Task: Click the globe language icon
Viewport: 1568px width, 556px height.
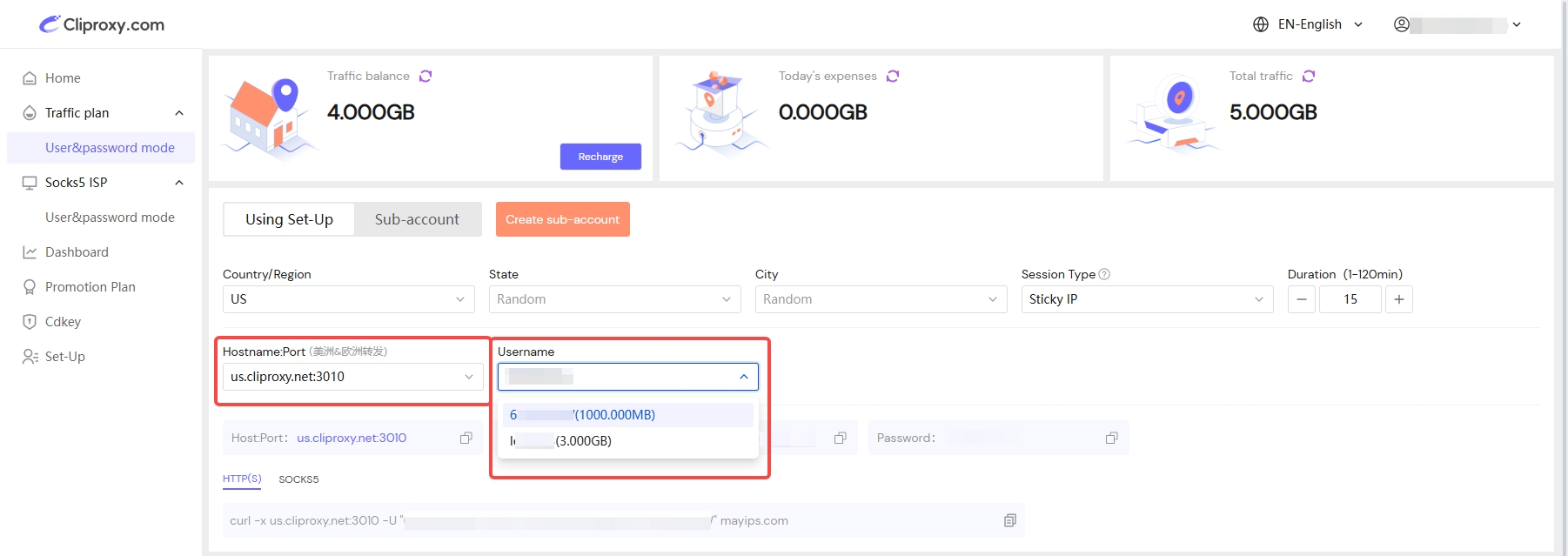Action: 1261,24
